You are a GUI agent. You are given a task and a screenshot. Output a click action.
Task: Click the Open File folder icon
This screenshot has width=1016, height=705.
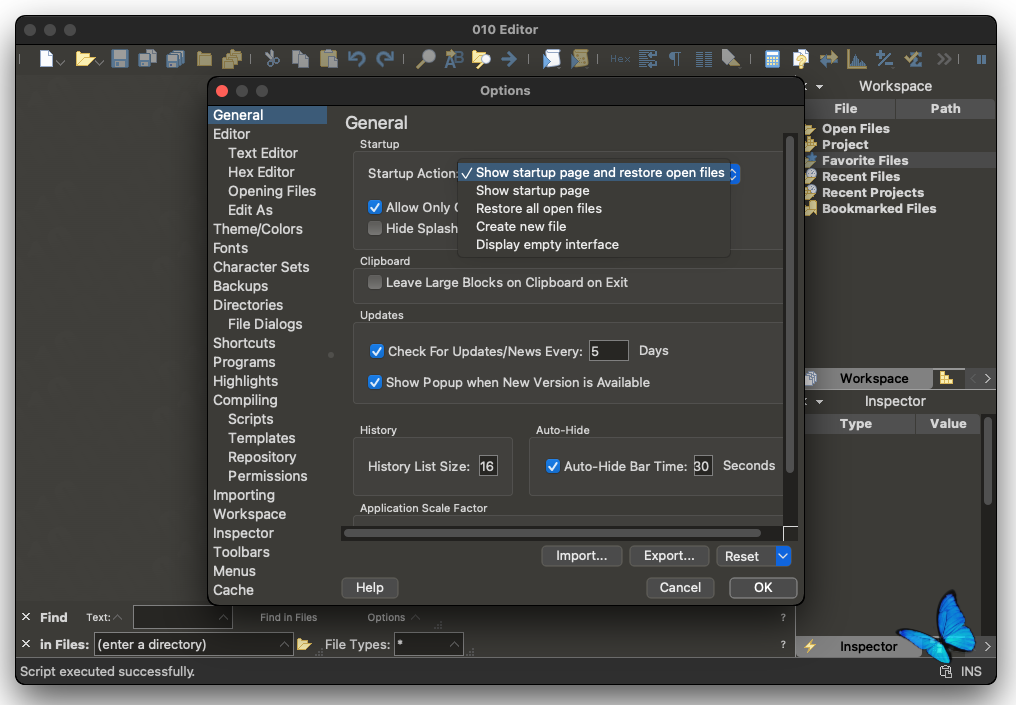[84, 59]
